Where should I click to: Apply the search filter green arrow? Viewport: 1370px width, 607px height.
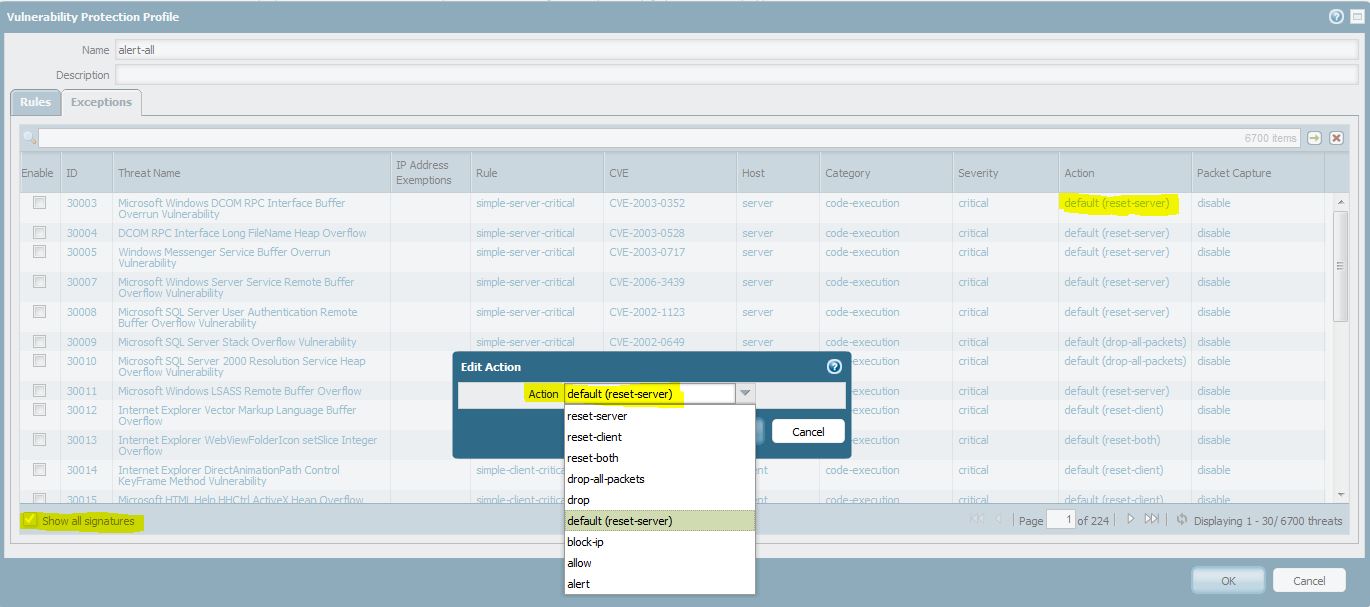pyautogui.click(x=1315, y=138)
